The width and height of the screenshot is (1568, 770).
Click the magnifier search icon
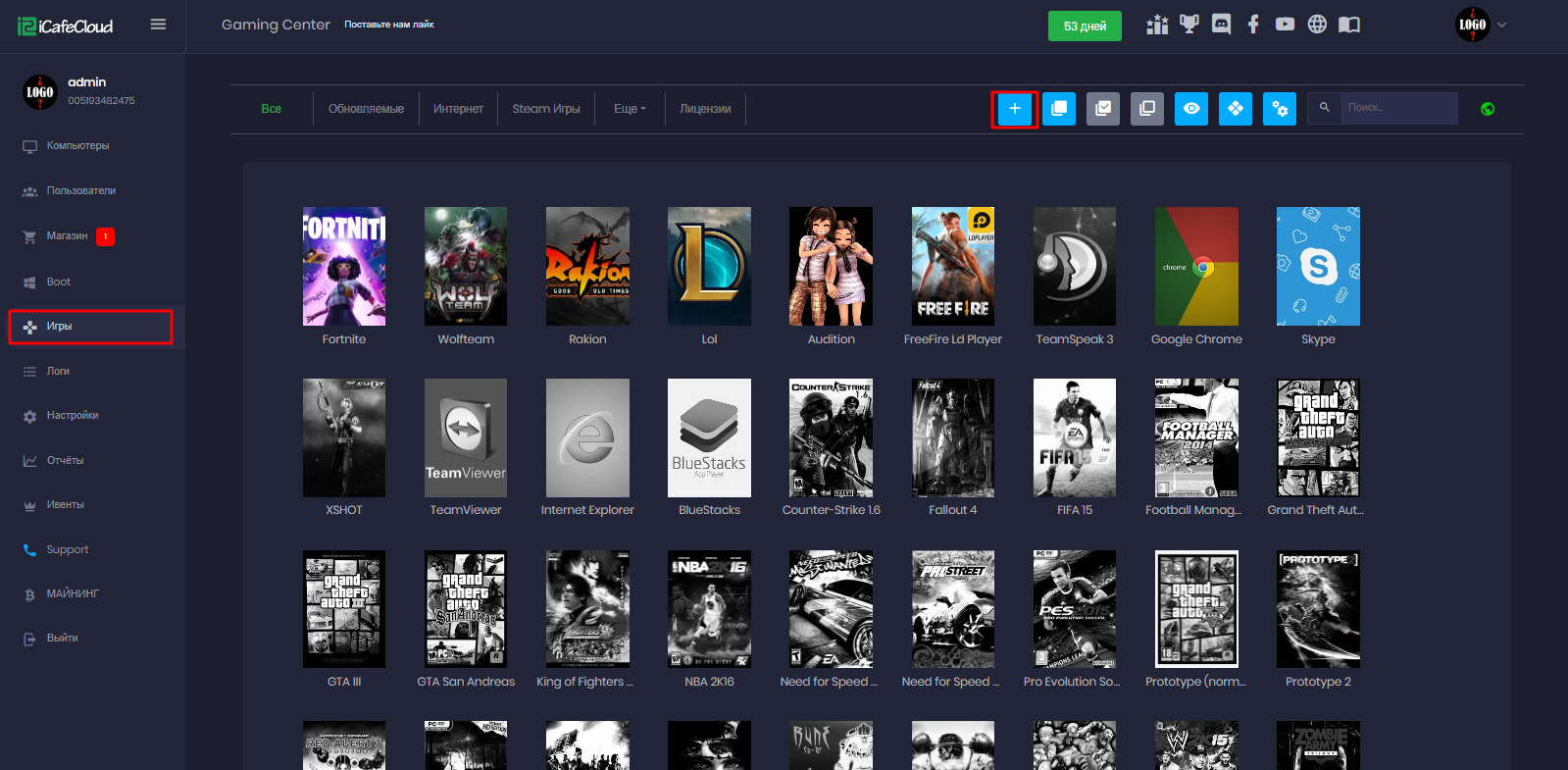1324,108
